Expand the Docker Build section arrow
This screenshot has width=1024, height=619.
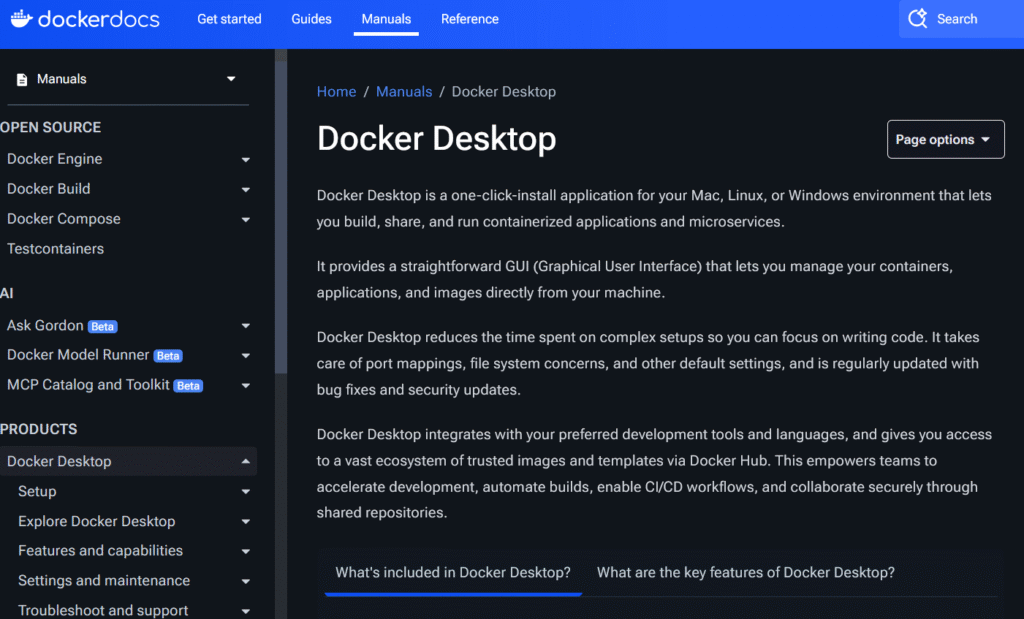246,190
